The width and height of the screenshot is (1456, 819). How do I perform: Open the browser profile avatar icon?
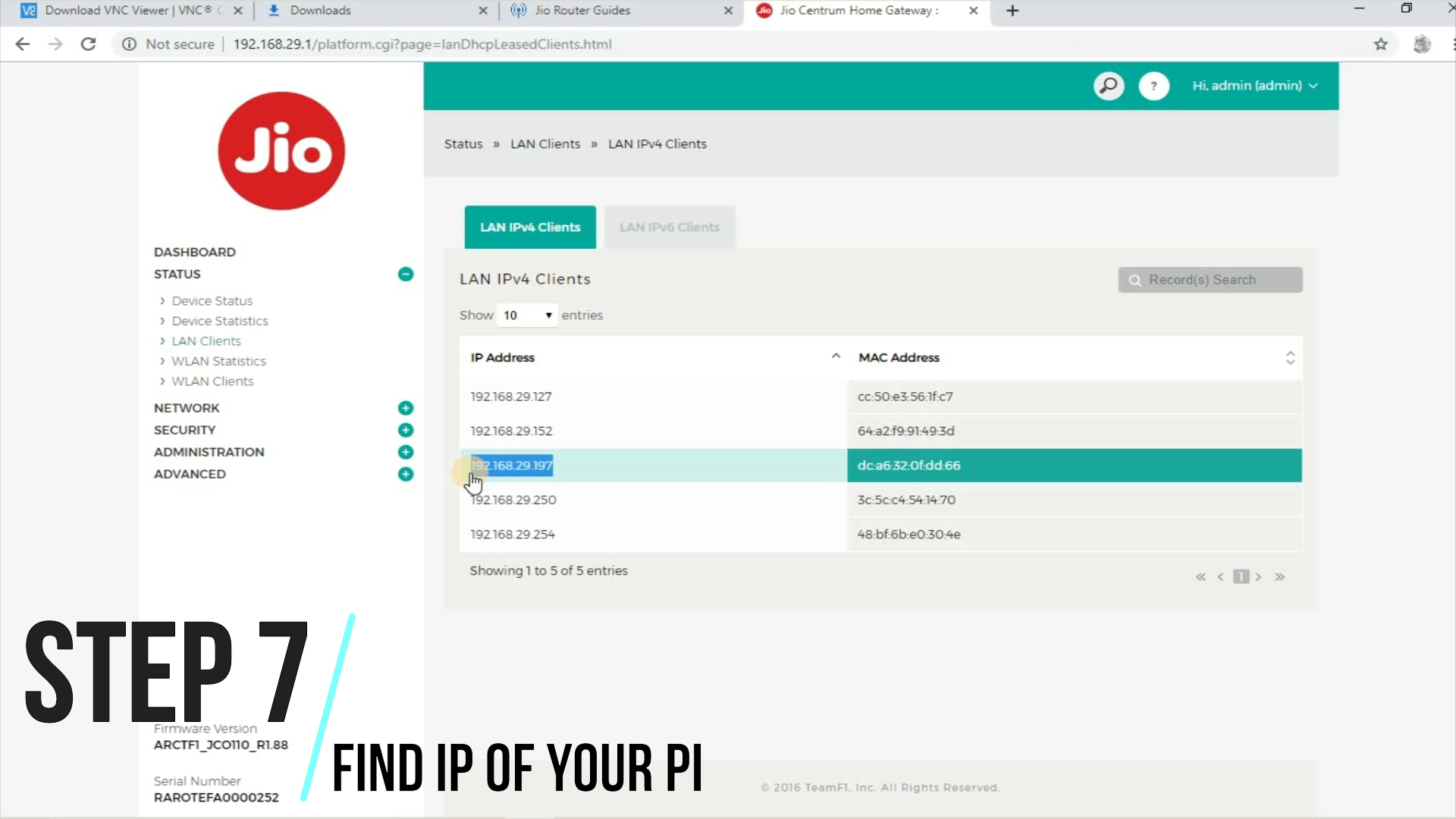1422,44
